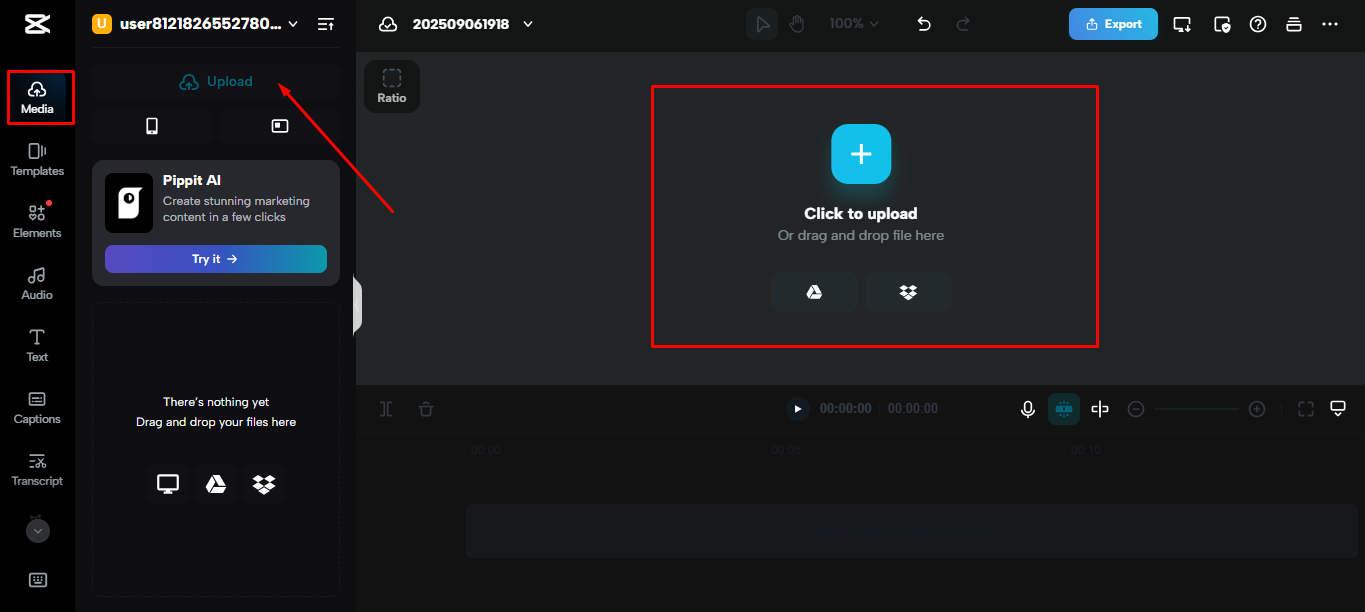Click Export to render the project
The width and height of the screenshot is (1365, 612).
[1113, 23]
